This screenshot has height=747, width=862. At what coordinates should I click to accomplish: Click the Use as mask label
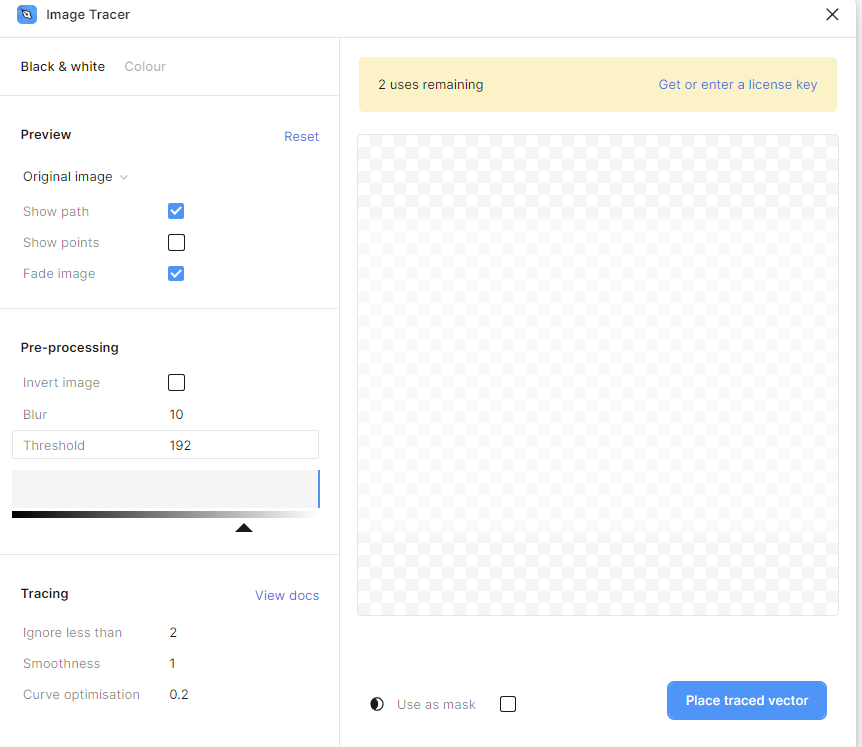[x=436, y=705]
